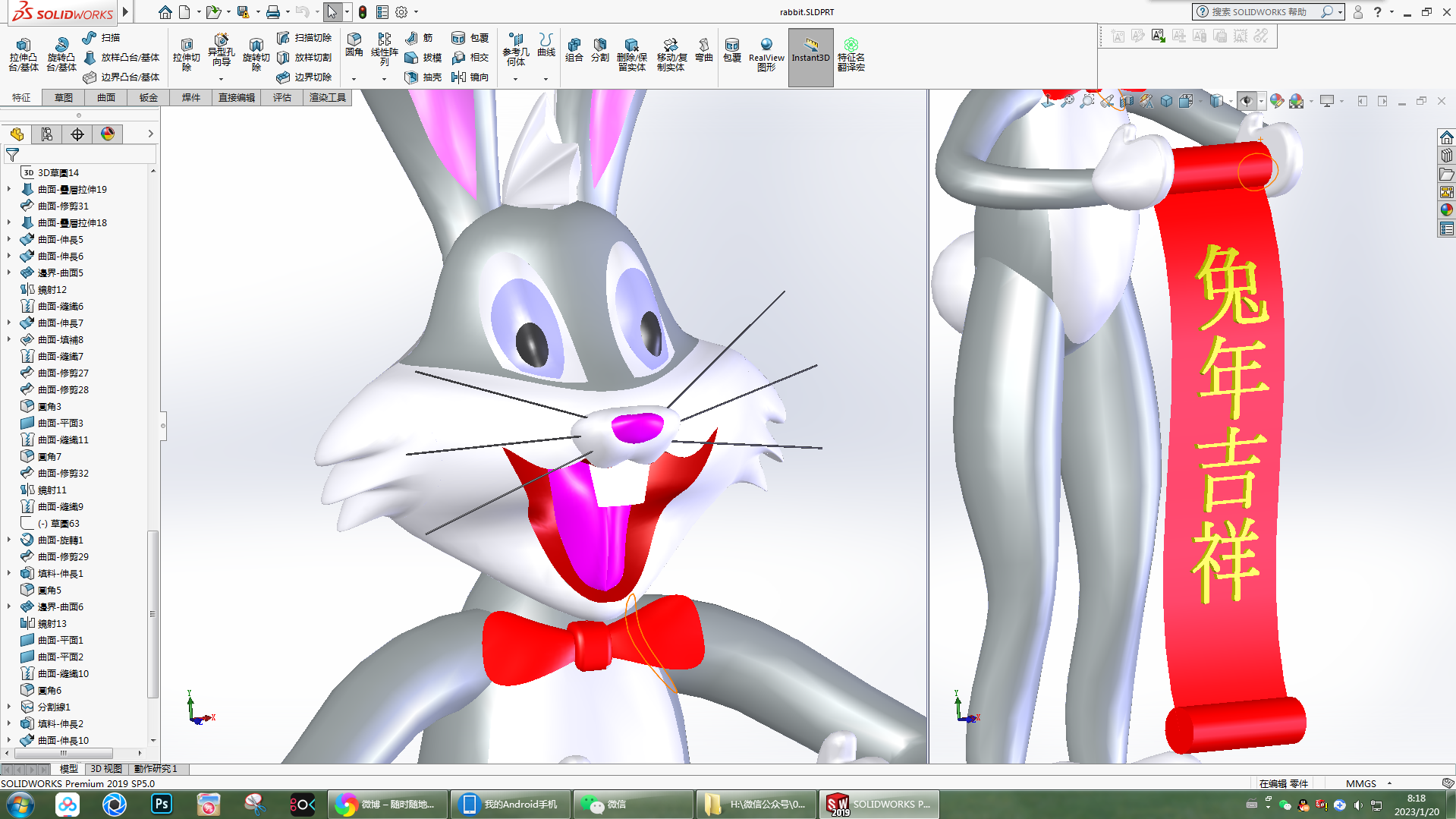Switch to the 直接编辑 tab
Viewport: 1456px width, 819px height.
click(237, 98)
